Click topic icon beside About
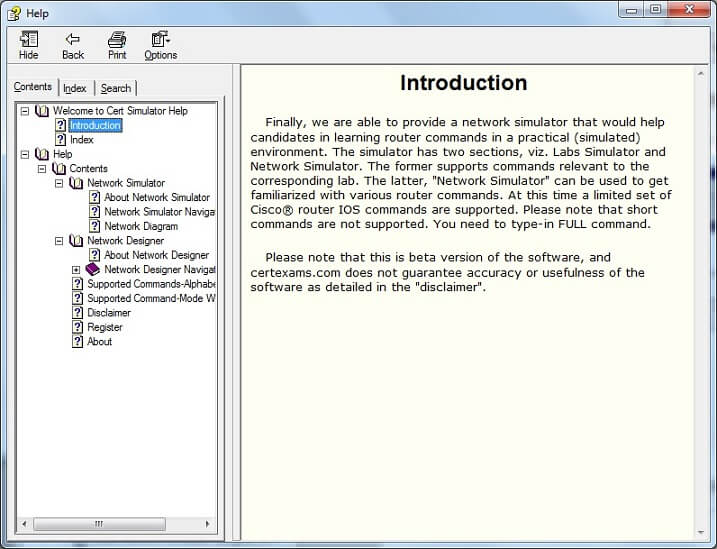 point(78,341)
